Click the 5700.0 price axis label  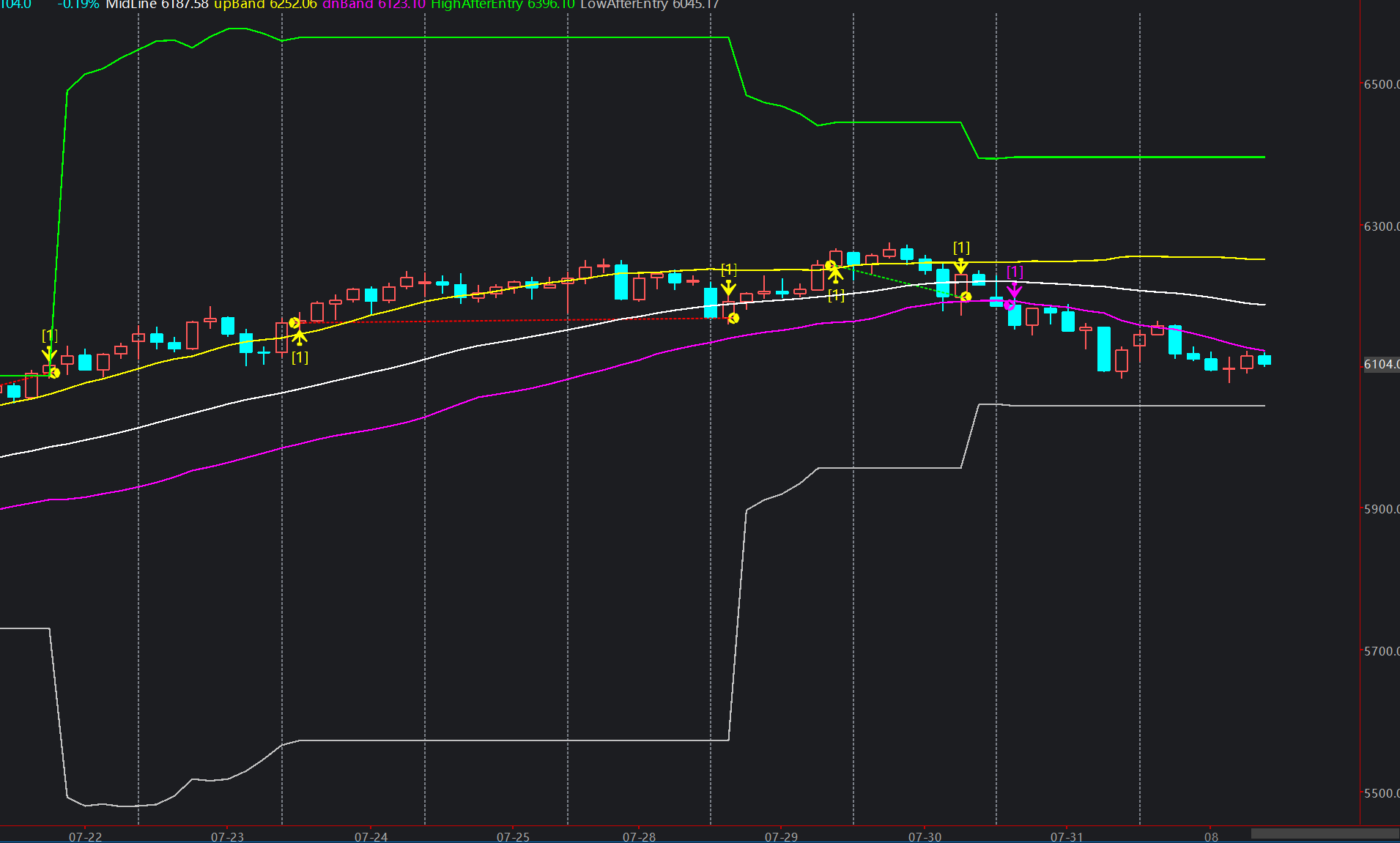[x=1381, y=651]
